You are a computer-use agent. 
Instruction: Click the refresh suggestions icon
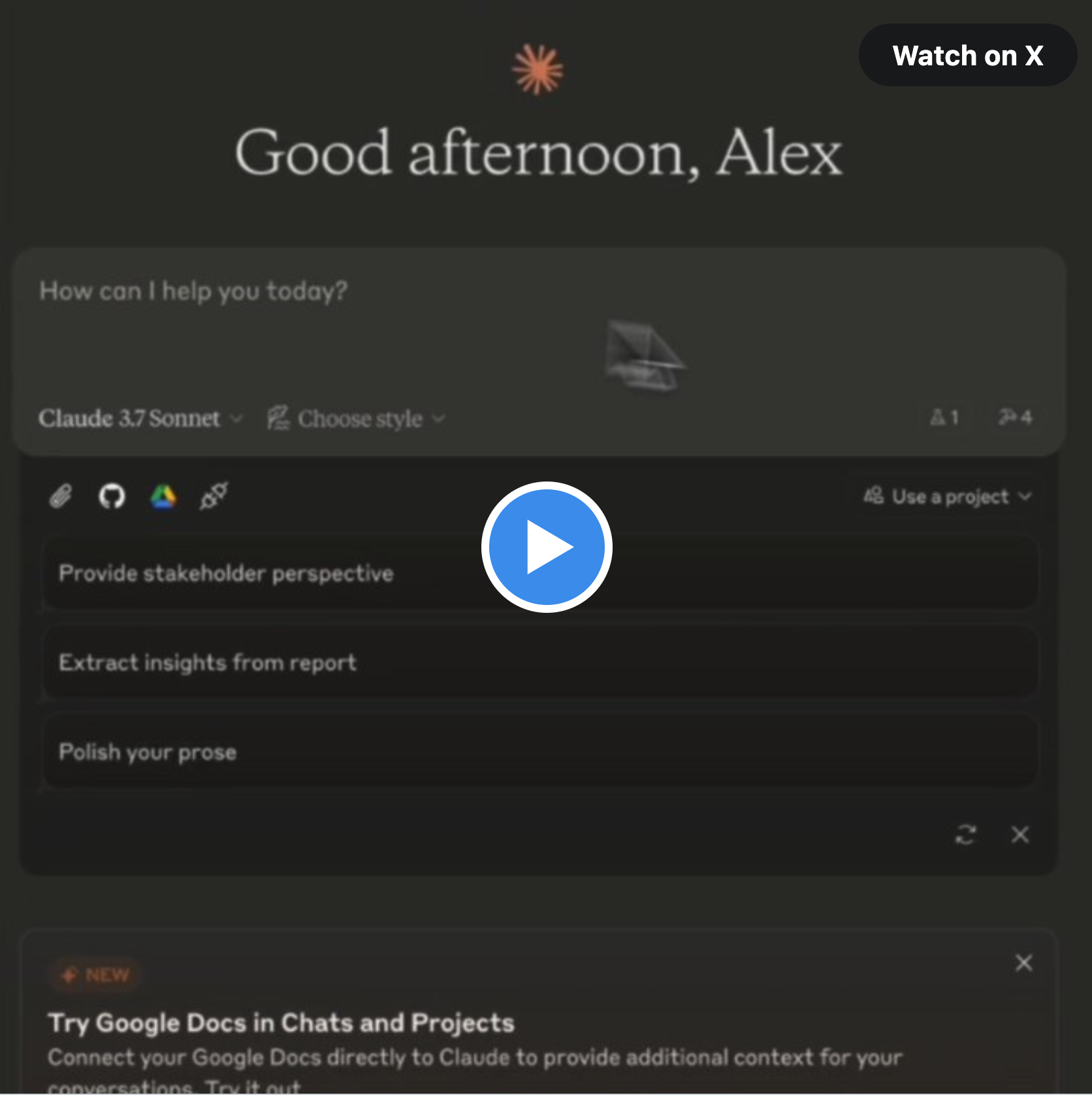[x=966, y=834]
